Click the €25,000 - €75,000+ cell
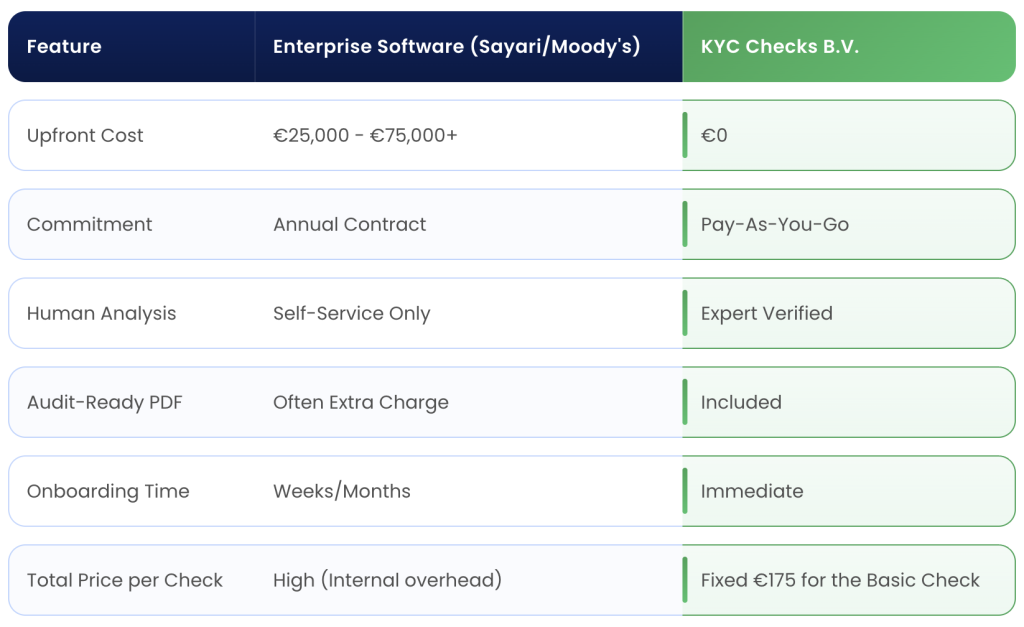 [x=365, y=136]
